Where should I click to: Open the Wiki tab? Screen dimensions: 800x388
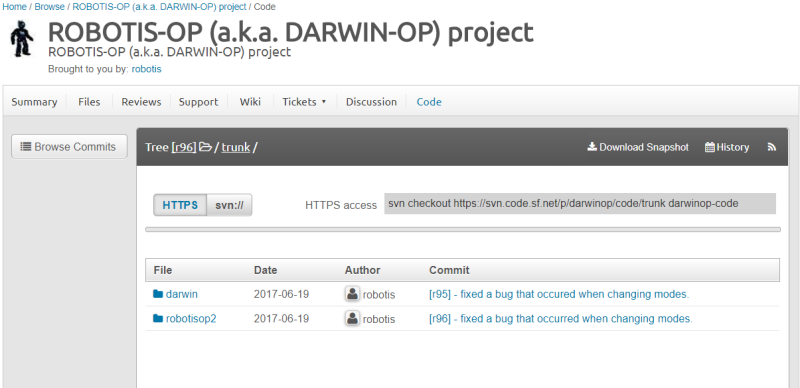[x=250, y=102]
